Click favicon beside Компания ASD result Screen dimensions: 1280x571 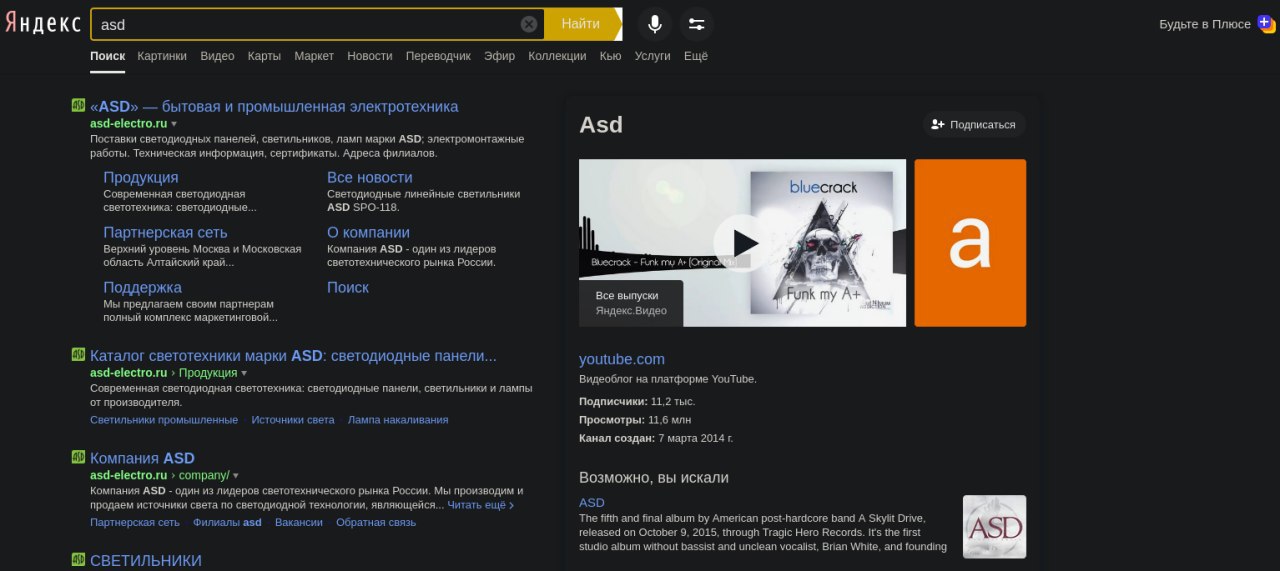[78, 457]
